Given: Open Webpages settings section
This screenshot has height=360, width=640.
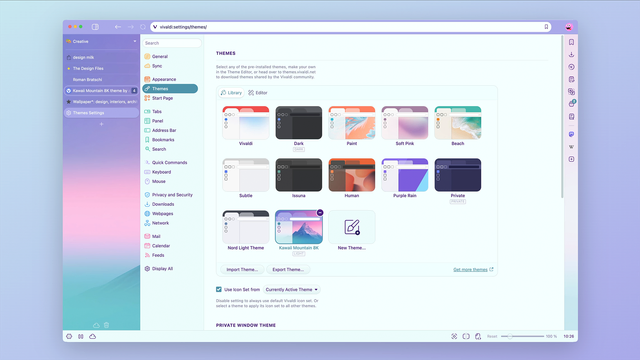Looking at the screenshot, I should (159, 213).
